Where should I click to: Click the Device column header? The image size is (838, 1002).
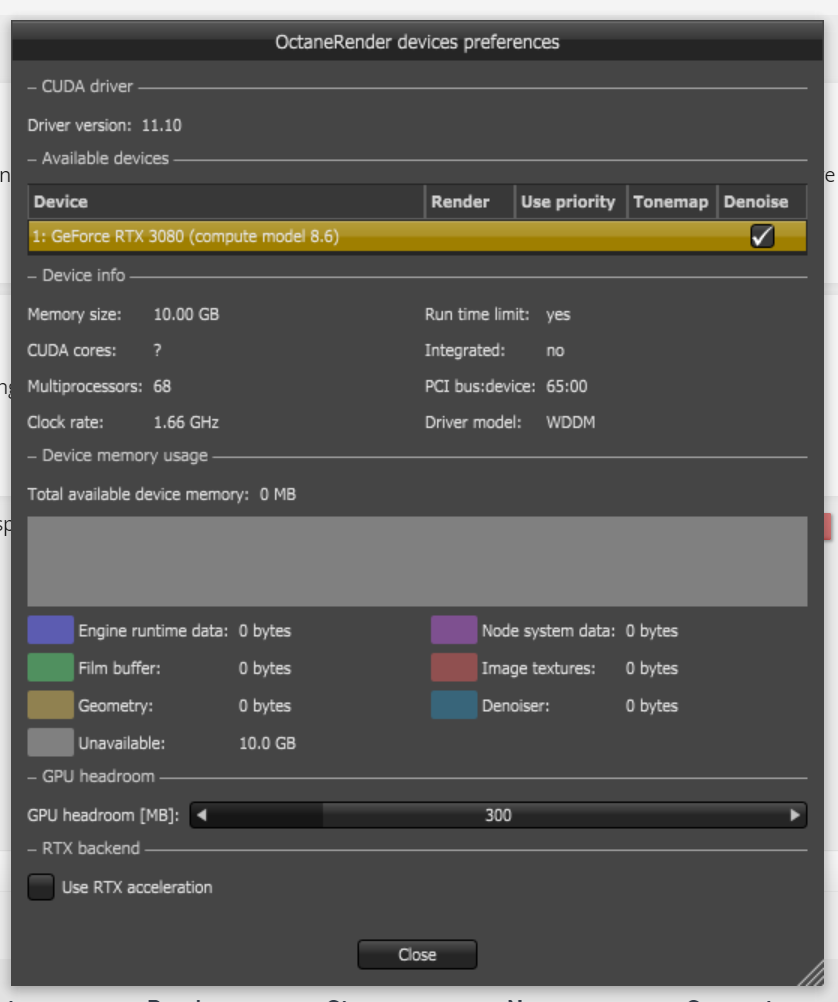click(x=225, y=202)
